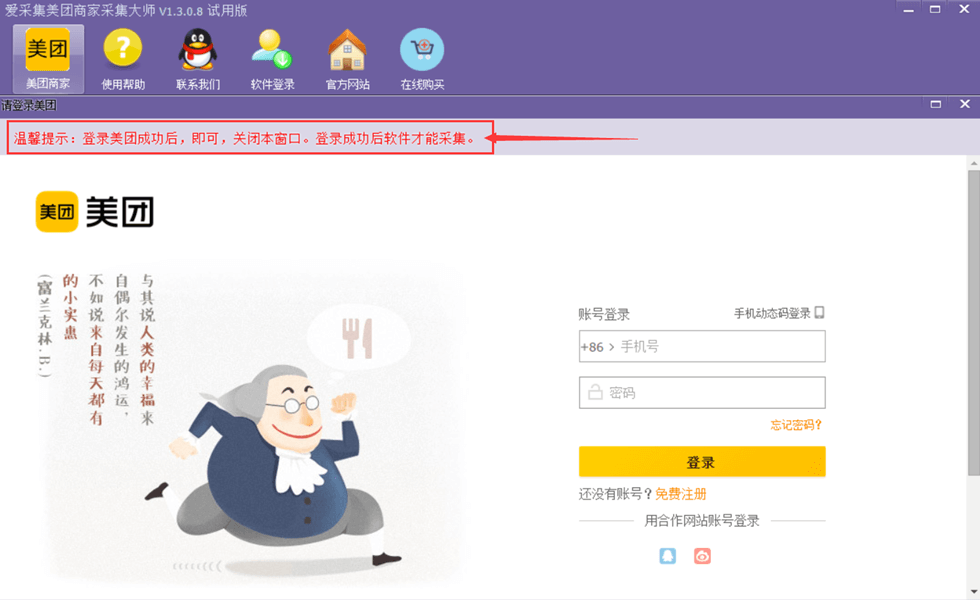
Task: Click the scrollbar down arrow
Action: click(974, 591)
